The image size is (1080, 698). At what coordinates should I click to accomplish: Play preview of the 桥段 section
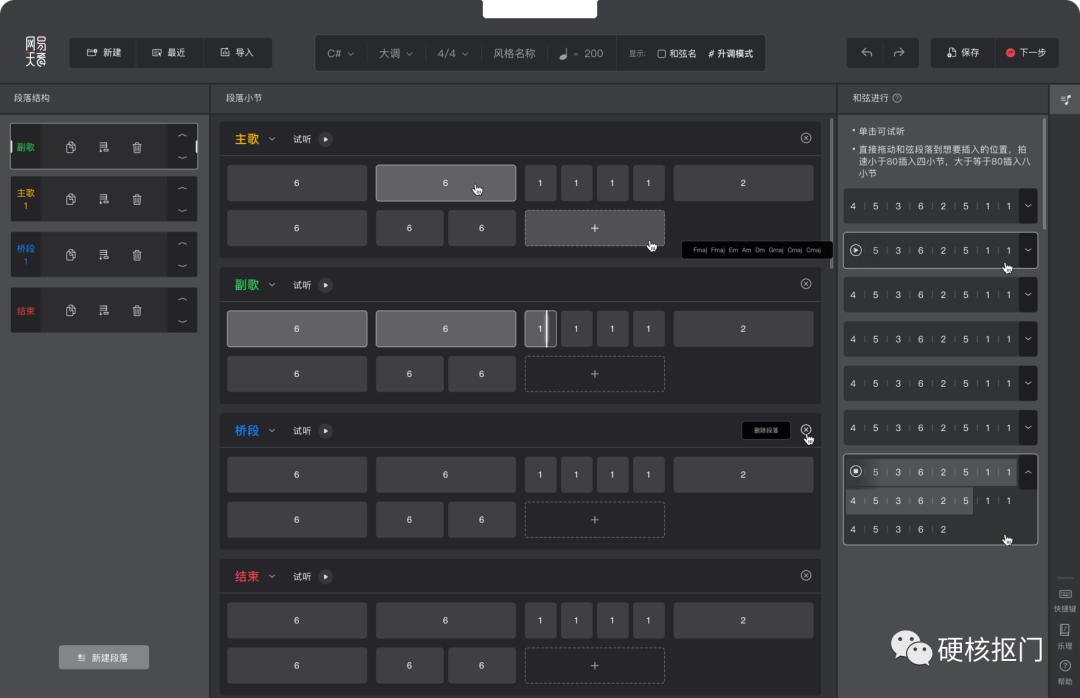coord(326,431)
